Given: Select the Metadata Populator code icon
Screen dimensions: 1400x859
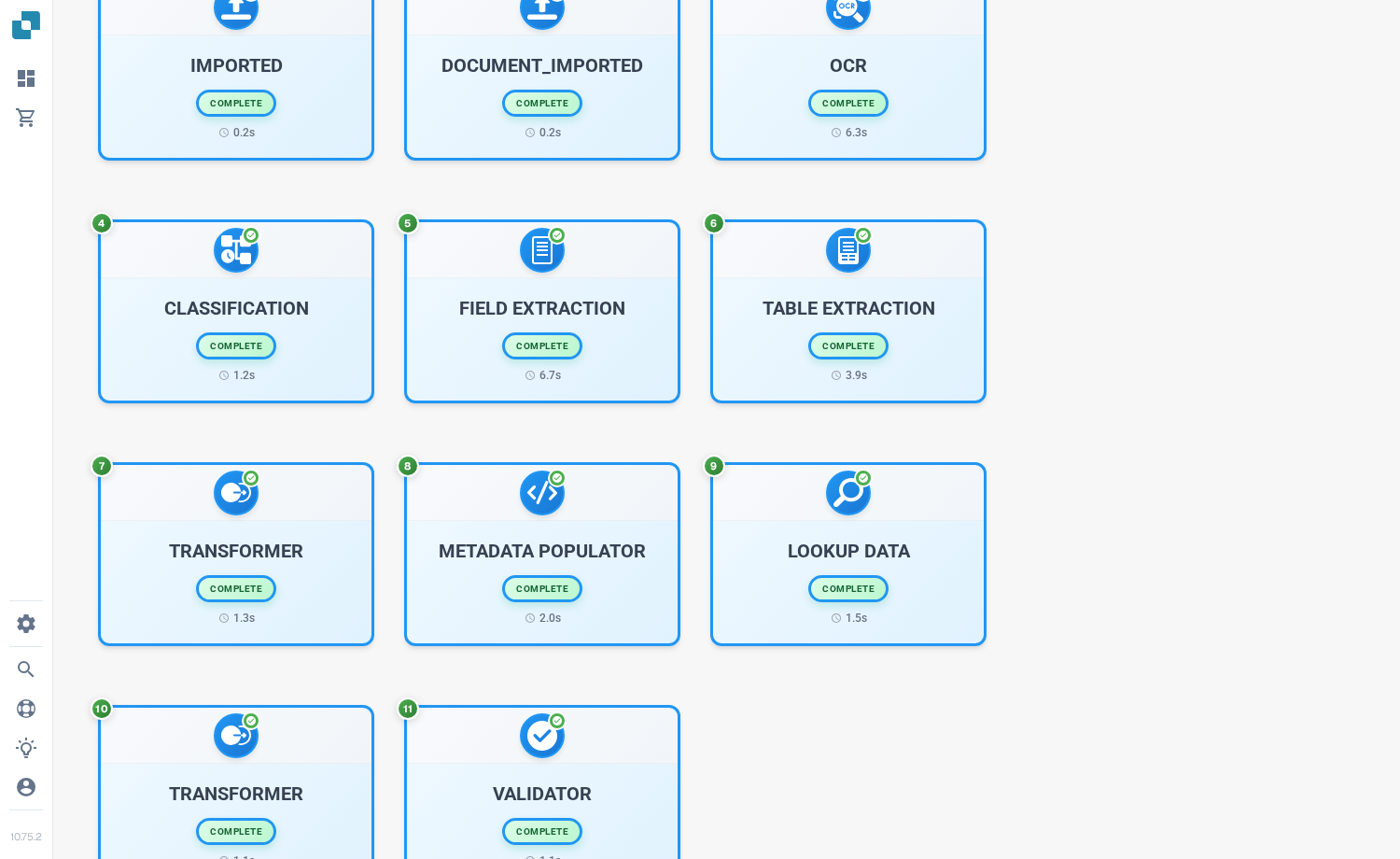Looking at the screenshot, I should pos(542,493).
